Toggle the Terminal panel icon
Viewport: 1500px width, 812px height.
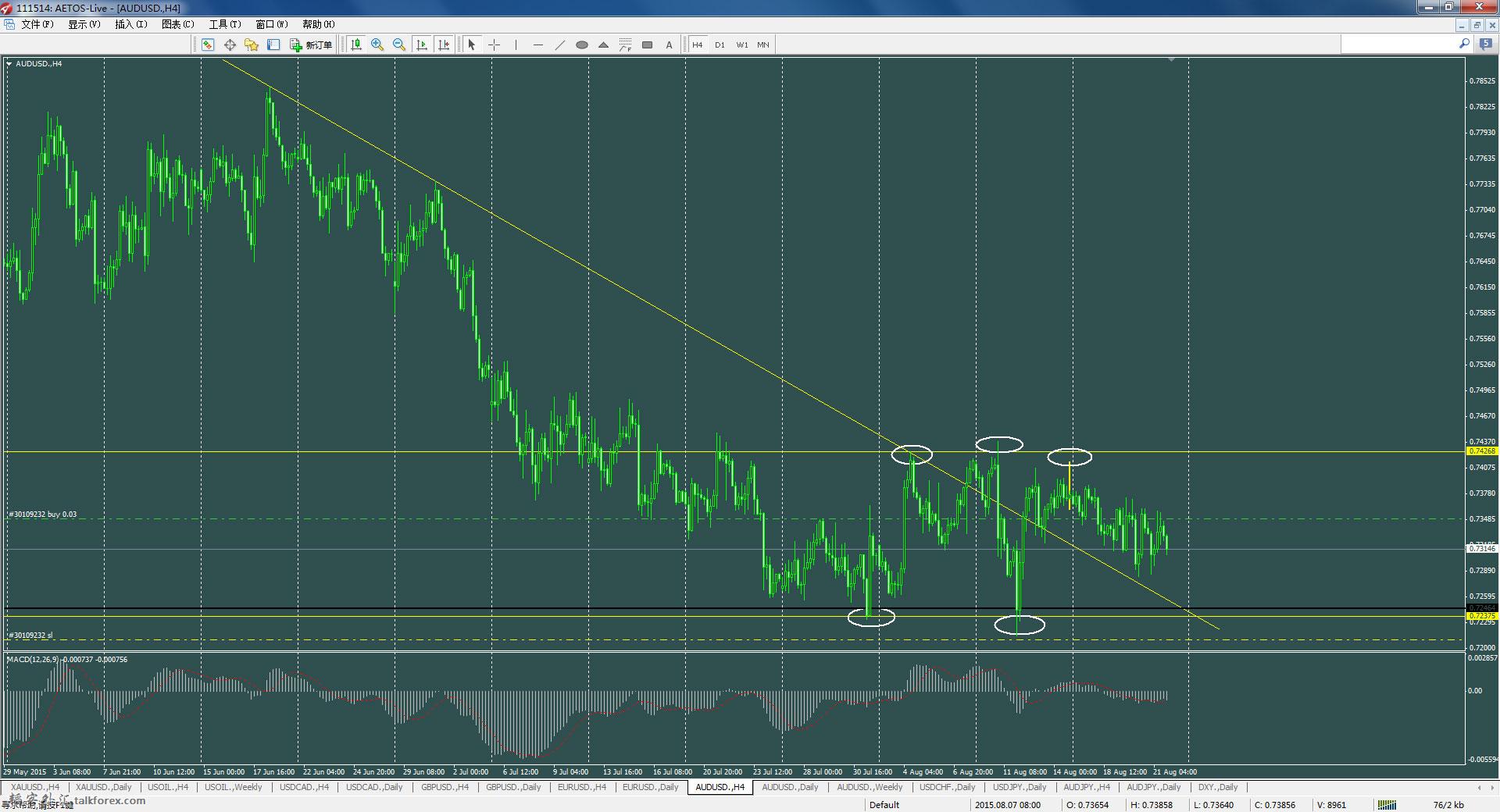pos(273,45)
